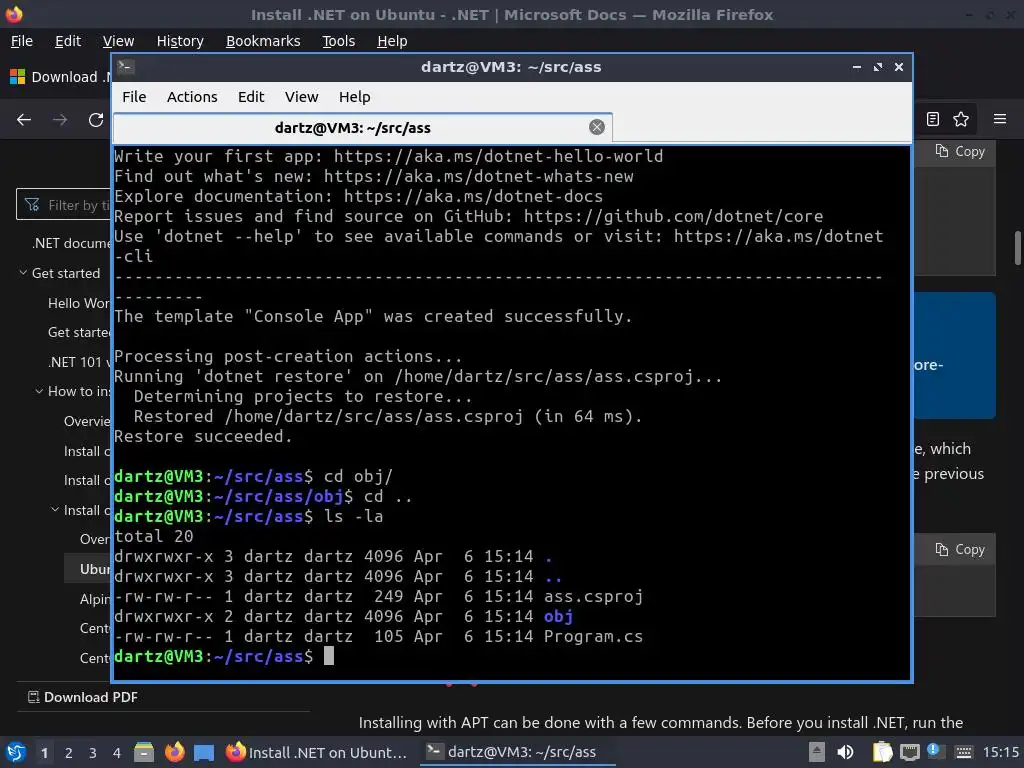This screenshot has width=1024, height=768.
Task: Collapse the How to install tree section
Action: [x=39, y=391]
